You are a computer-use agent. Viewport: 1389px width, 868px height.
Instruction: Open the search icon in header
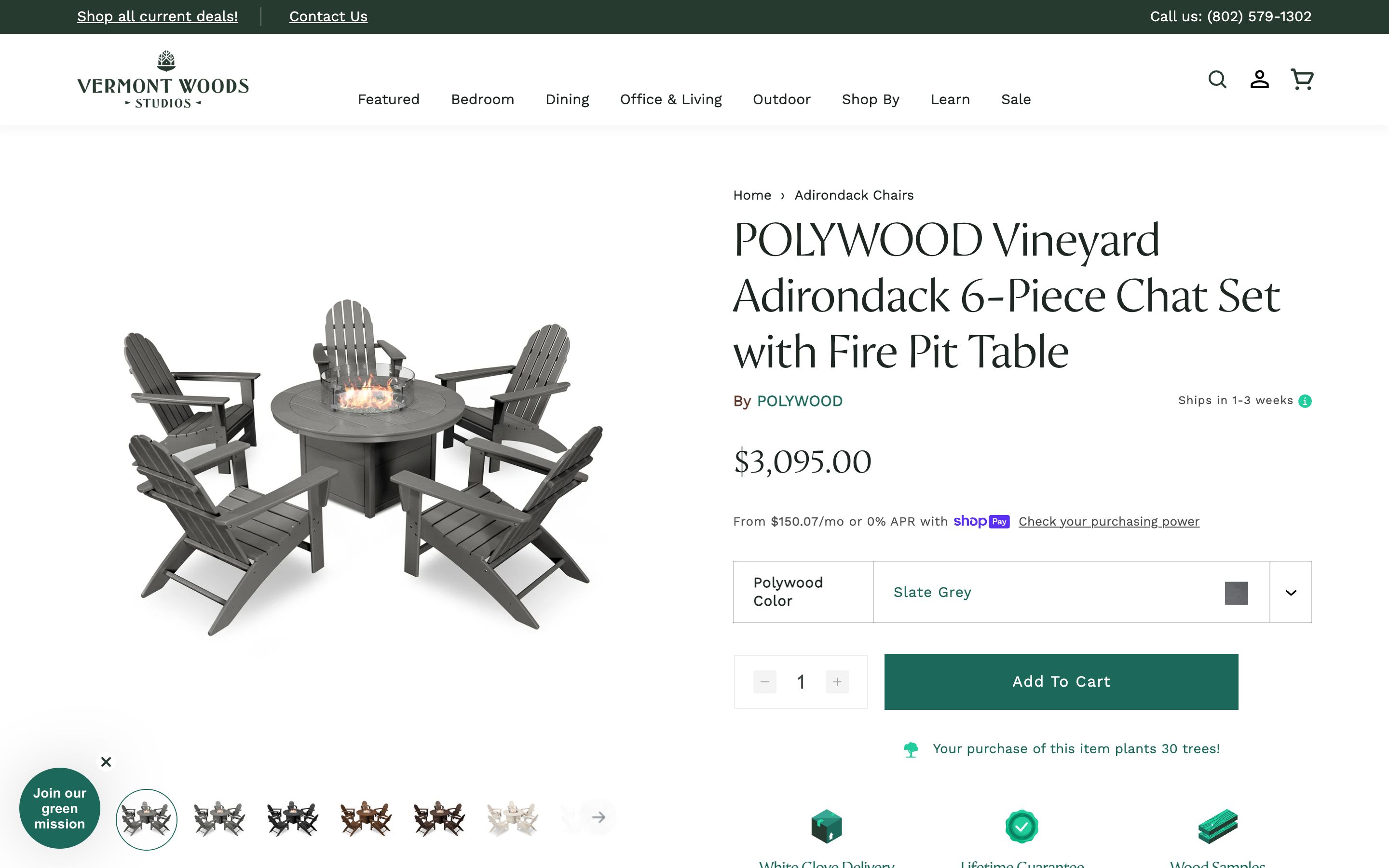[1217, 79]
